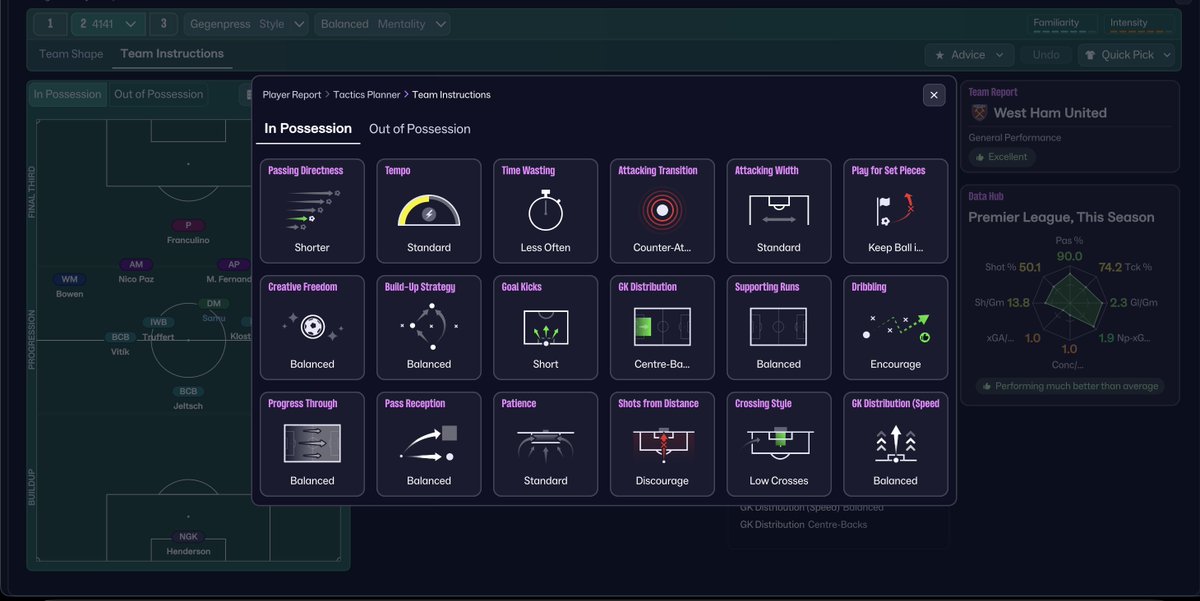Select the Creative Freedom card
The width and height of the screenshot is (1200, 601).
312,327
